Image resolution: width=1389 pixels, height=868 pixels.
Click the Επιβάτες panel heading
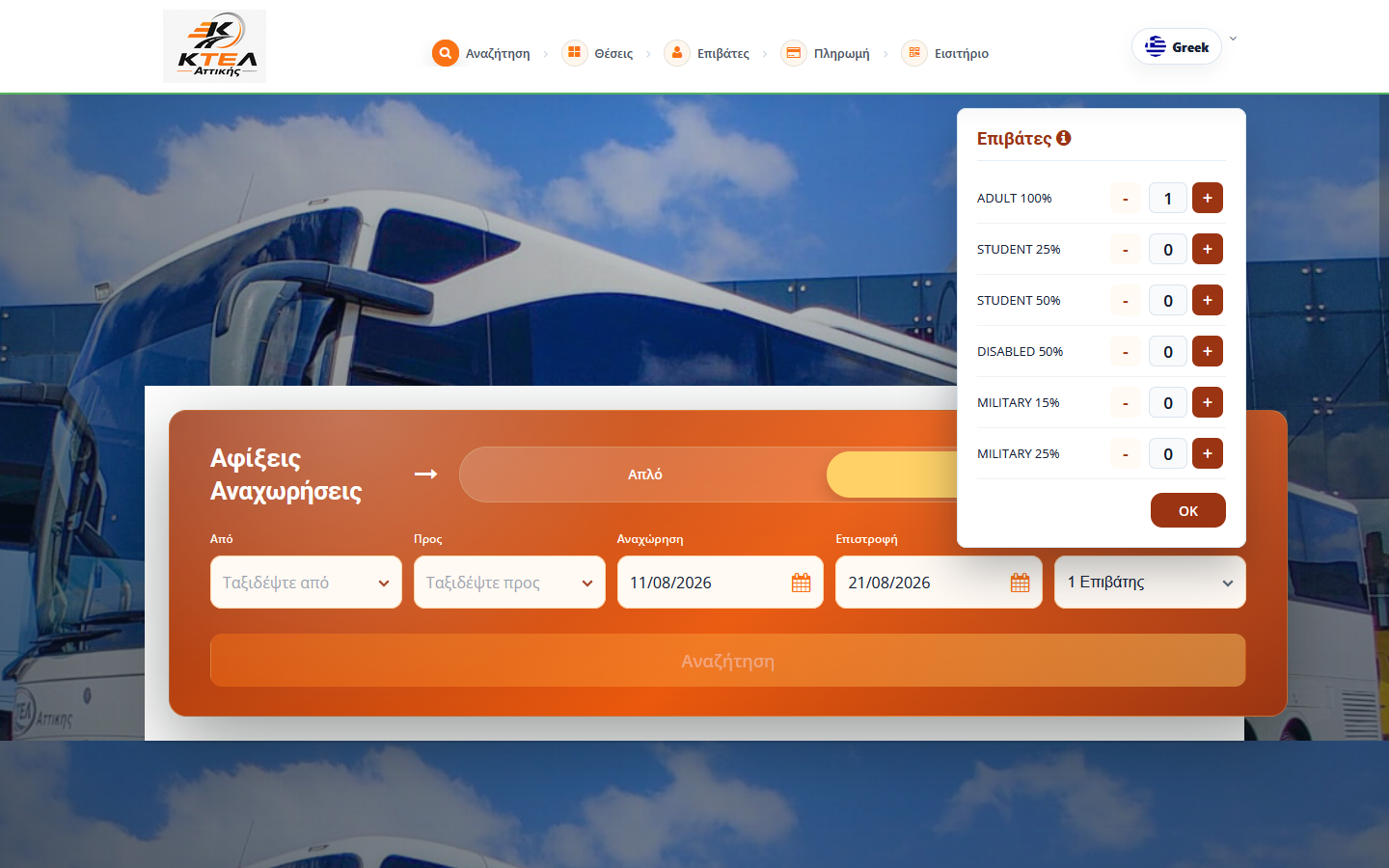pos(1014,138)
